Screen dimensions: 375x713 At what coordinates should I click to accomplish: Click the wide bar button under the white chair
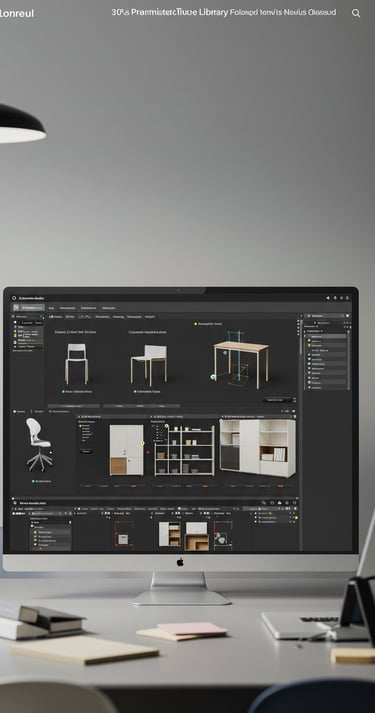[x=74, y=406]
